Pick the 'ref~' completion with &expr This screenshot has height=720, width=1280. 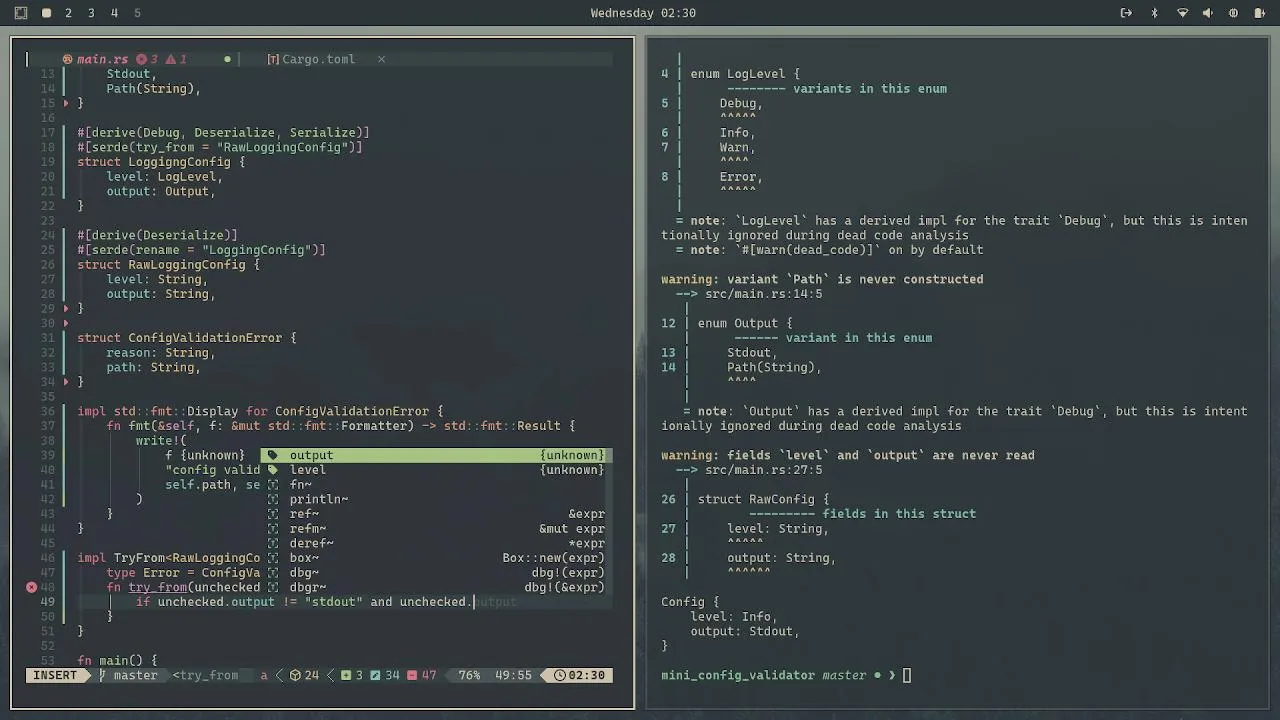[434, 514]
